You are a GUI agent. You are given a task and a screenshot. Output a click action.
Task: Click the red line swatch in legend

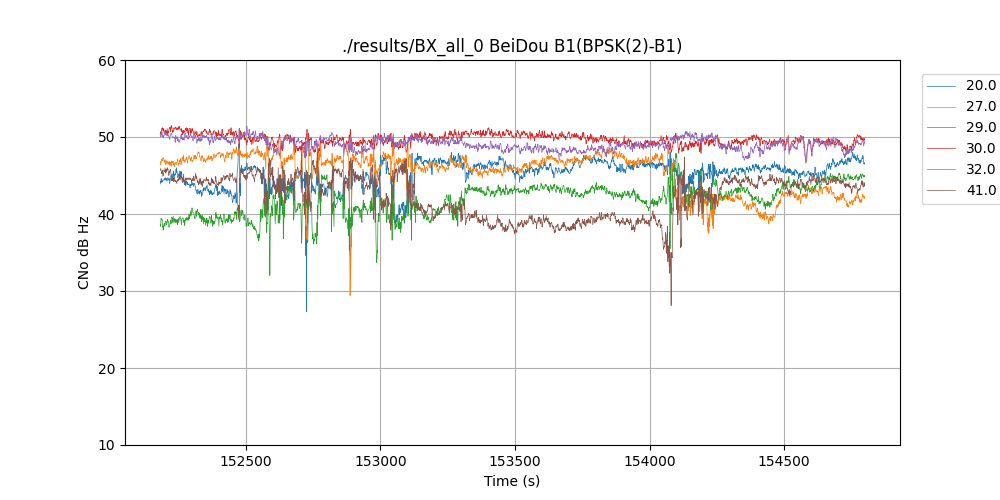coord(941,149)
